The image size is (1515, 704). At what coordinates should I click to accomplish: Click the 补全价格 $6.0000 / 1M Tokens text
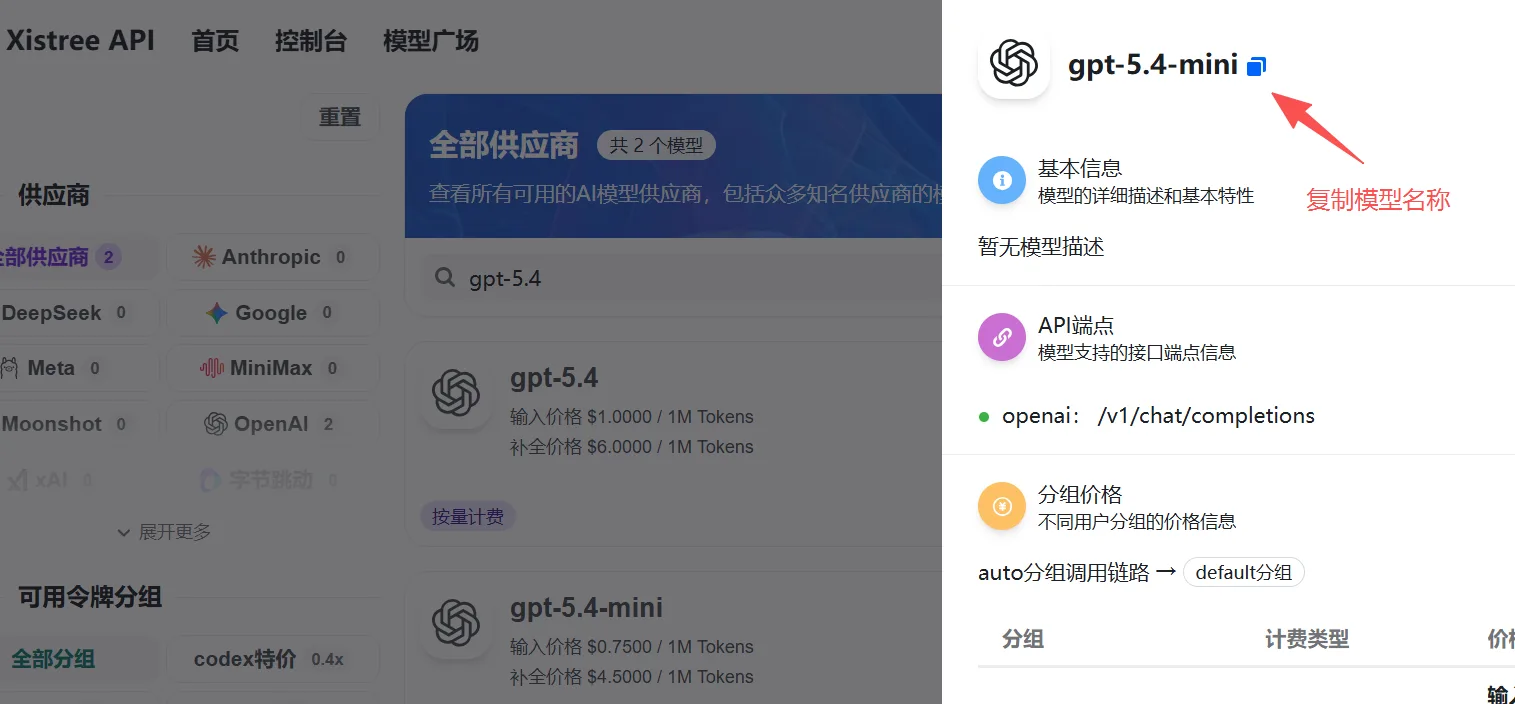click(x=632, y=447)
